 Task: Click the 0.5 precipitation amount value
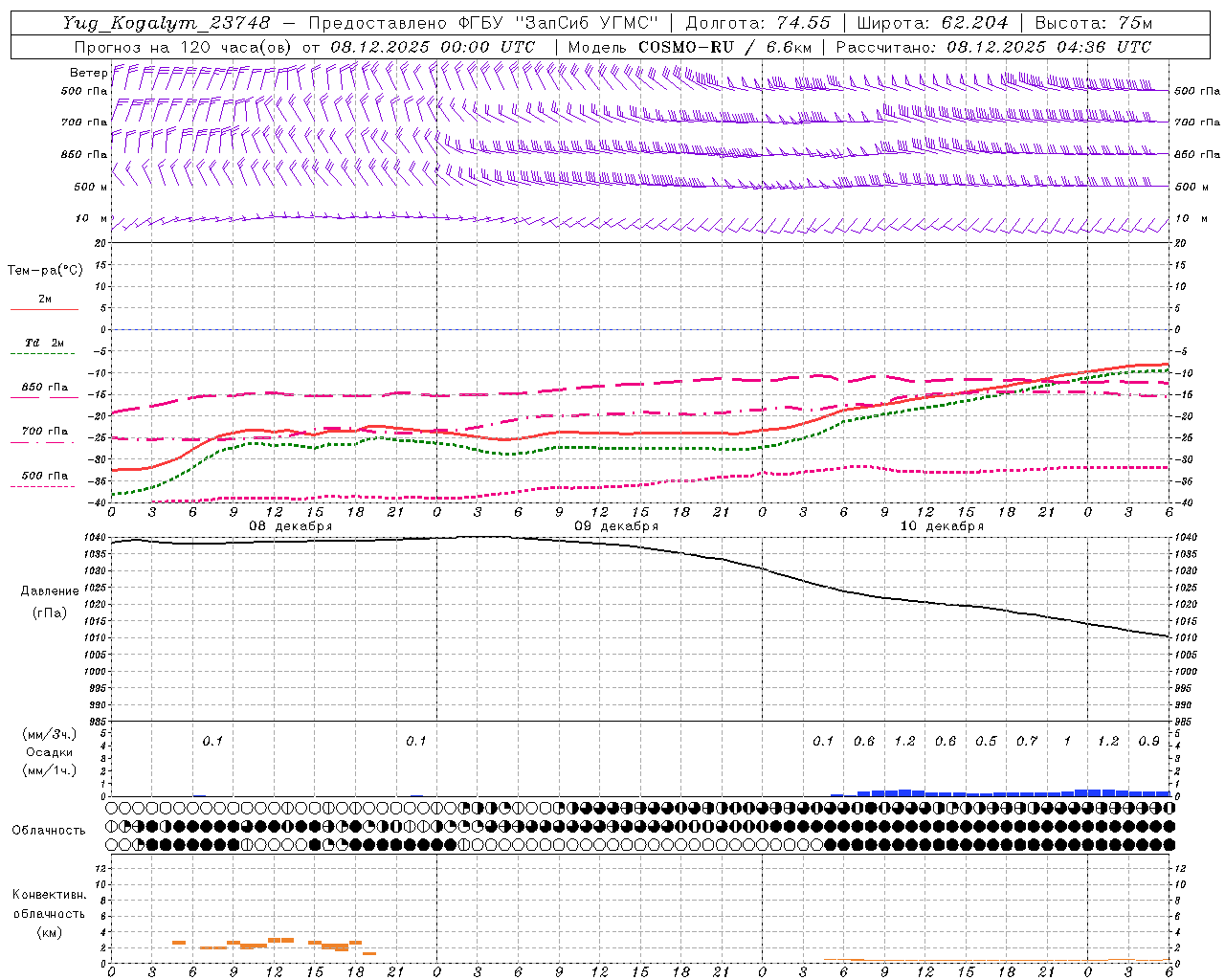pyautogui.click(x=986, y=741)
